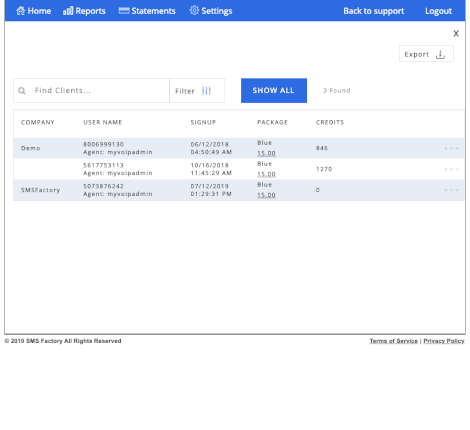The height and width of the screenshot is (430, 470).
Task: Click the Export download icon
Action: pos(440,54)
